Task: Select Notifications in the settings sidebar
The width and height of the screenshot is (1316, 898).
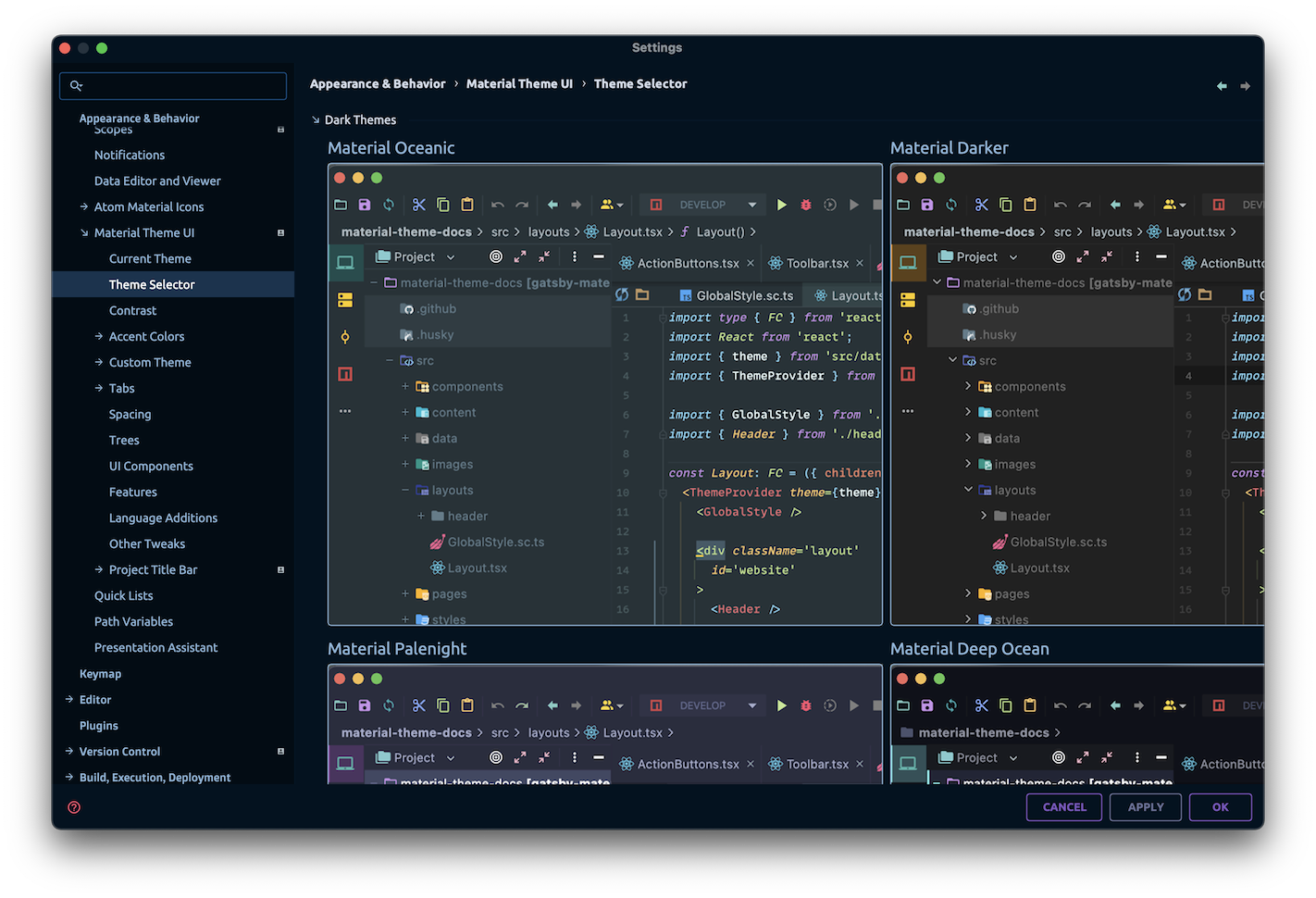Action: point(129,155)
